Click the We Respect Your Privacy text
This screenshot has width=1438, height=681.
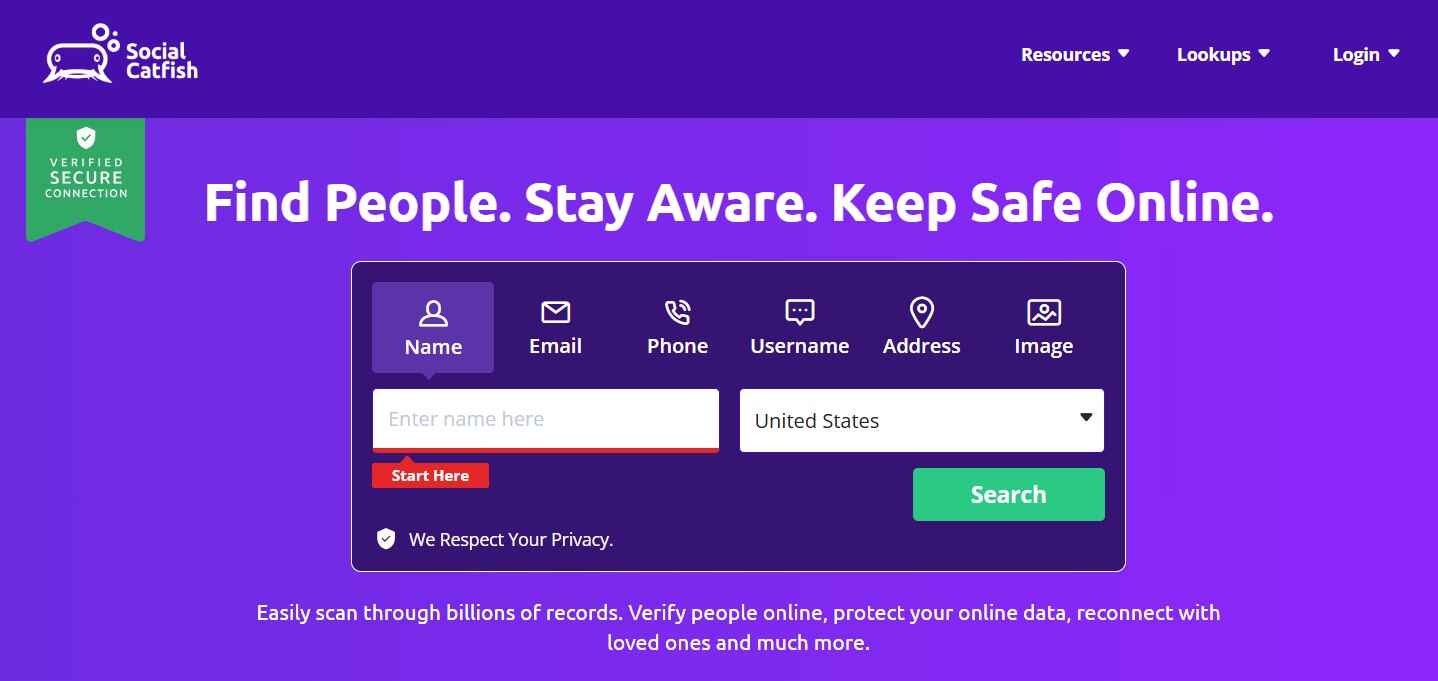pos(511,540)
